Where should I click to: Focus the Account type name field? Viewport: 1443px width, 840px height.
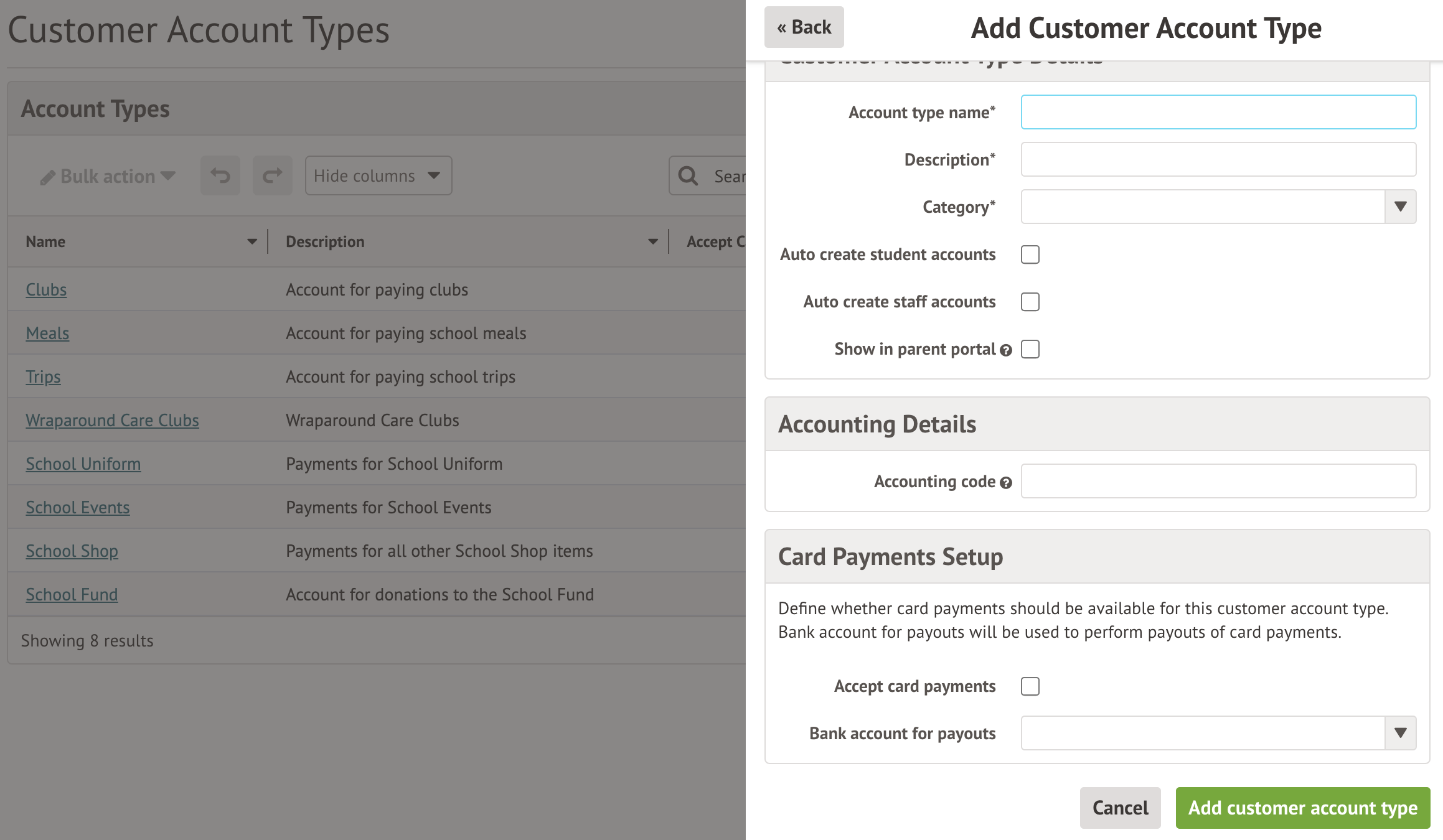click(x=1218, y=112)
